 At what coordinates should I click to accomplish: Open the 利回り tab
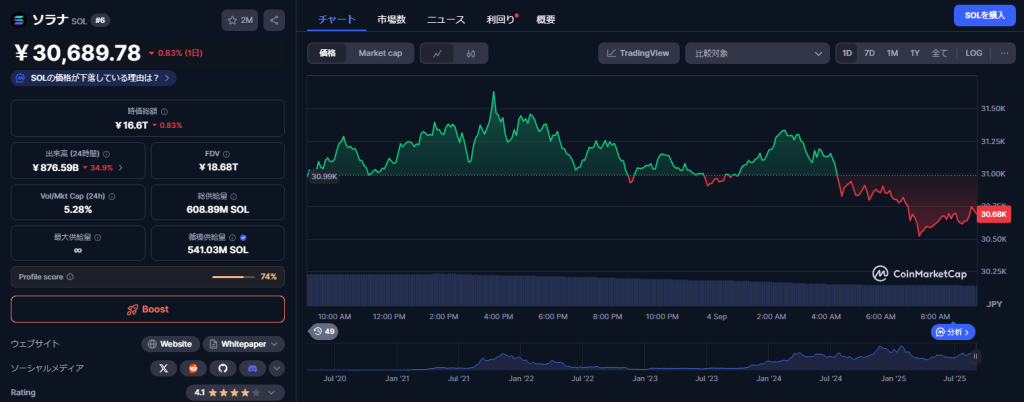[x=501, y=20]
